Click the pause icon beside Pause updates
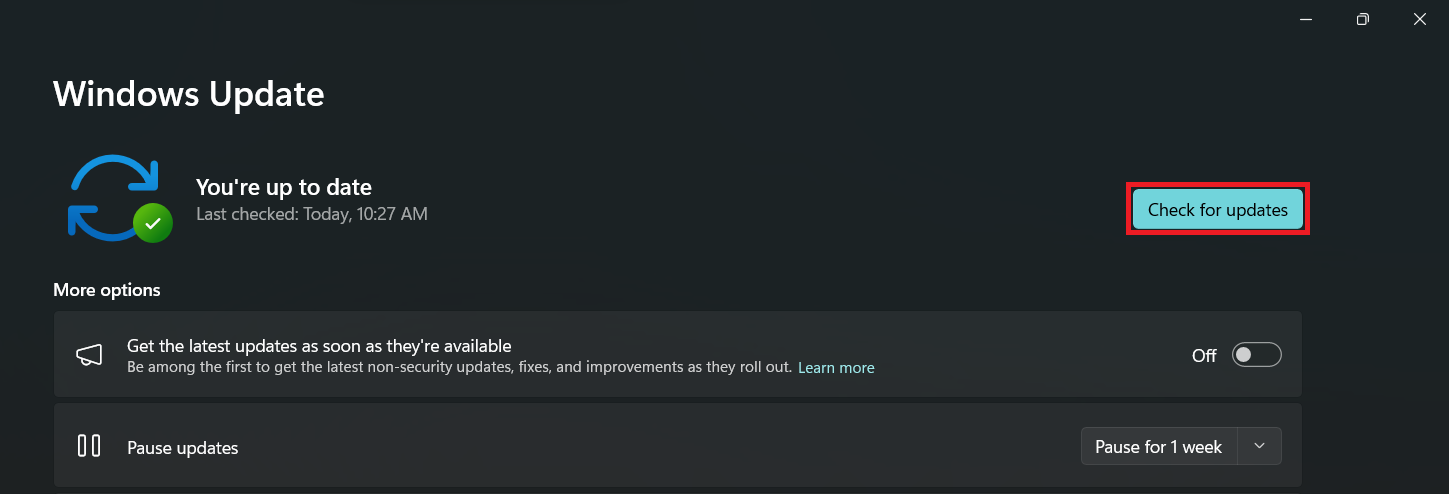This screenshot has width=1449, height=494. (x=89, y=446)
